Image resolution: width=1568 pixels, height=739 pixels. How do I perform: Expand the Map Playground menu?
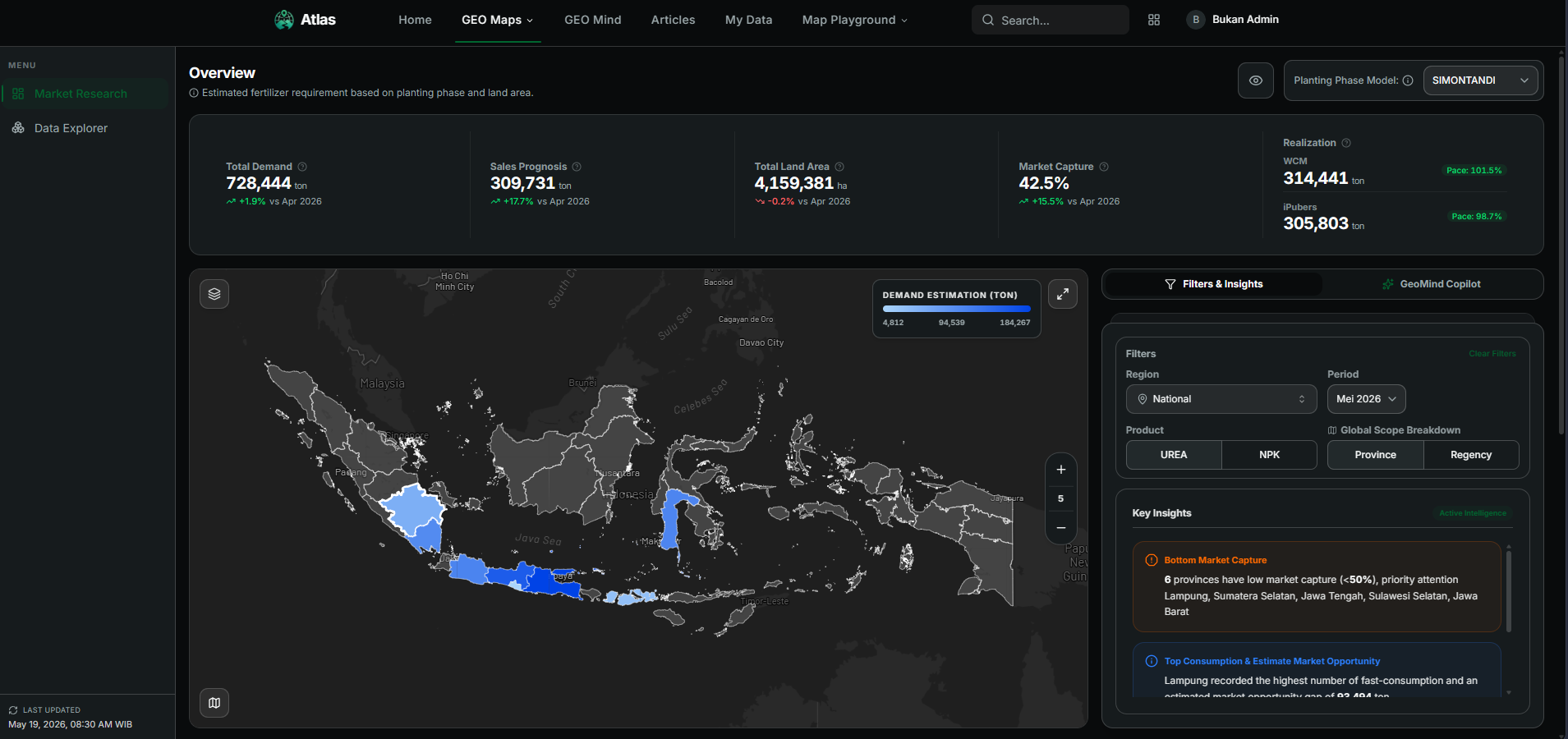pos(855,20)
